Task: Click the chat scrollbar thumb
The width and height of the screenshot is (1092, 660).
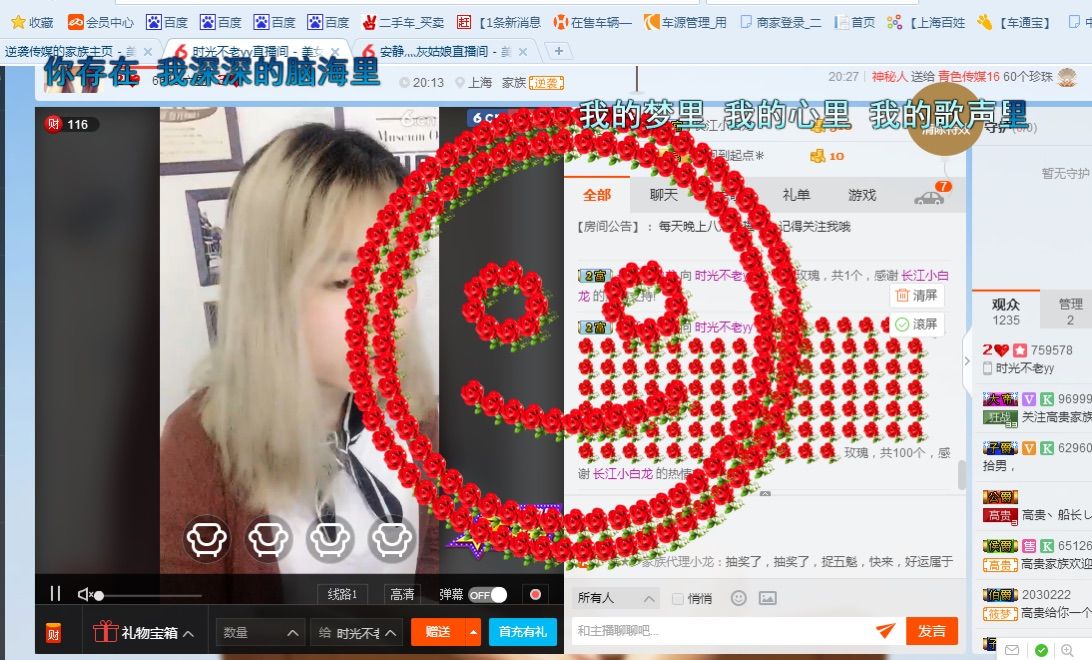Action: click(x=962, y=475)
